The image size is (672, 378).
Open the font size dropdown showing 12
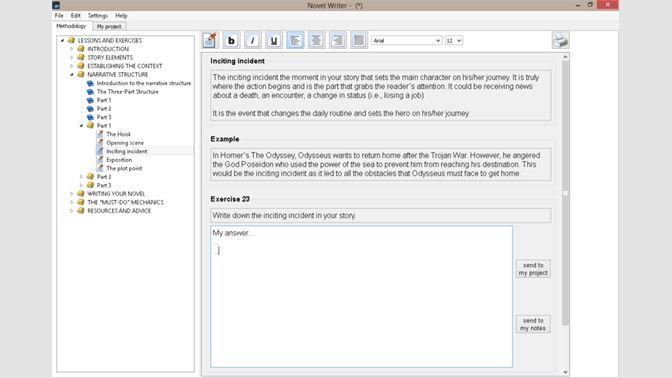(x=453, y=40)
